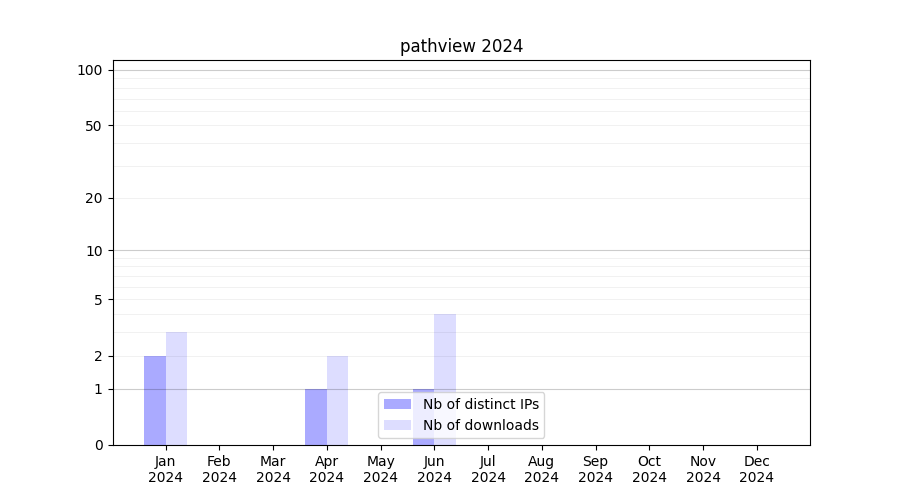Image resolution: width=900 pixels, height=500 pixels.
Task: Click the 10 y-axis tick label
Action: (93, 251)
